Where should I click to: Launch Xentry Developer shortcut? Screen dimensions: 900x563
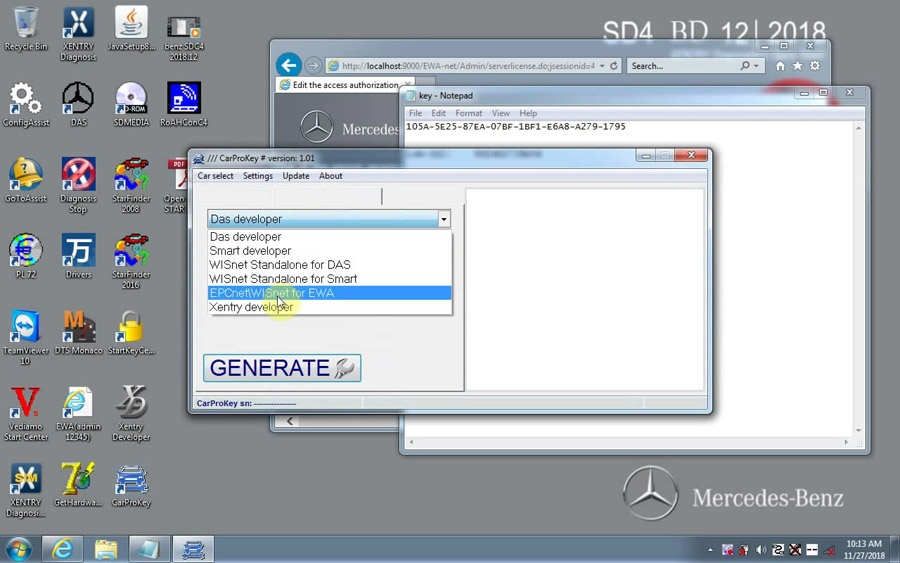click(x=131, y=413)
